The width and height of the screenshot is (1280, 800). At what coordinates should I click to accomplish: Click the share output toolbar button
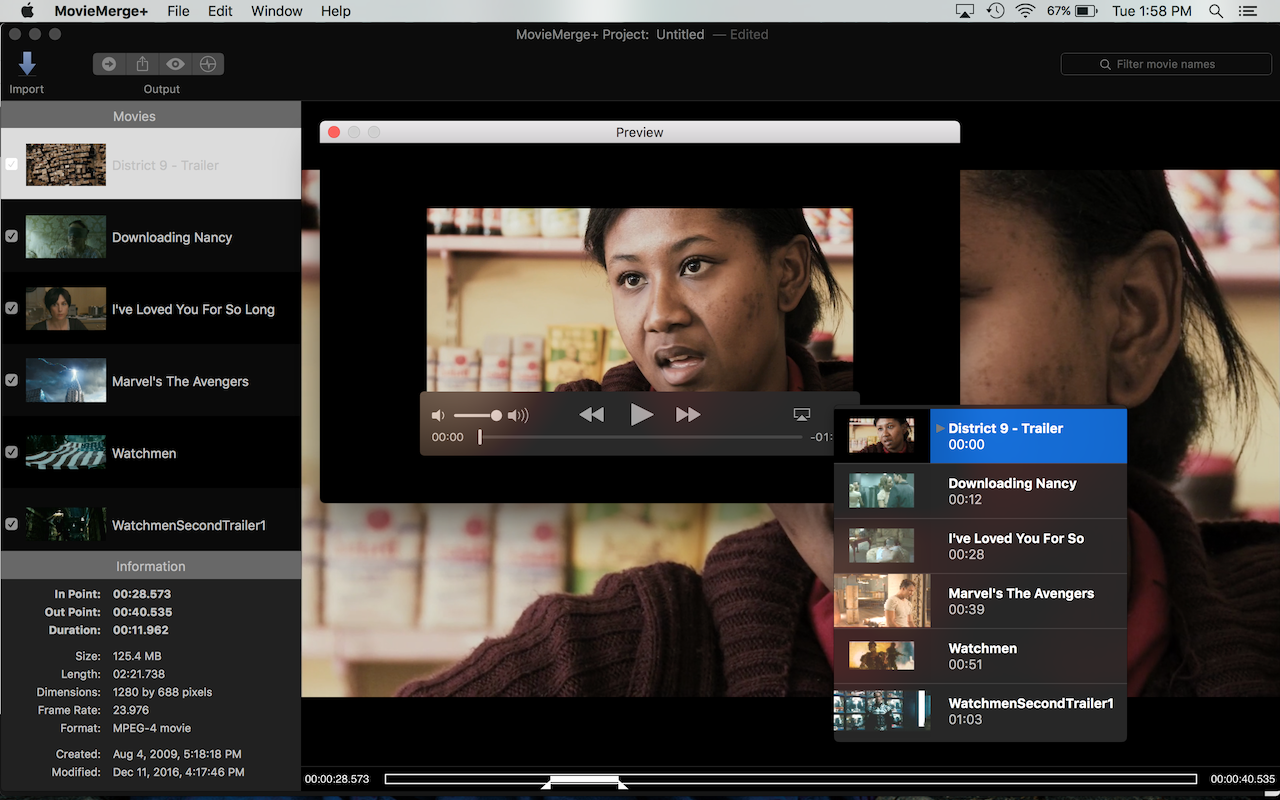tap(142, 64)
